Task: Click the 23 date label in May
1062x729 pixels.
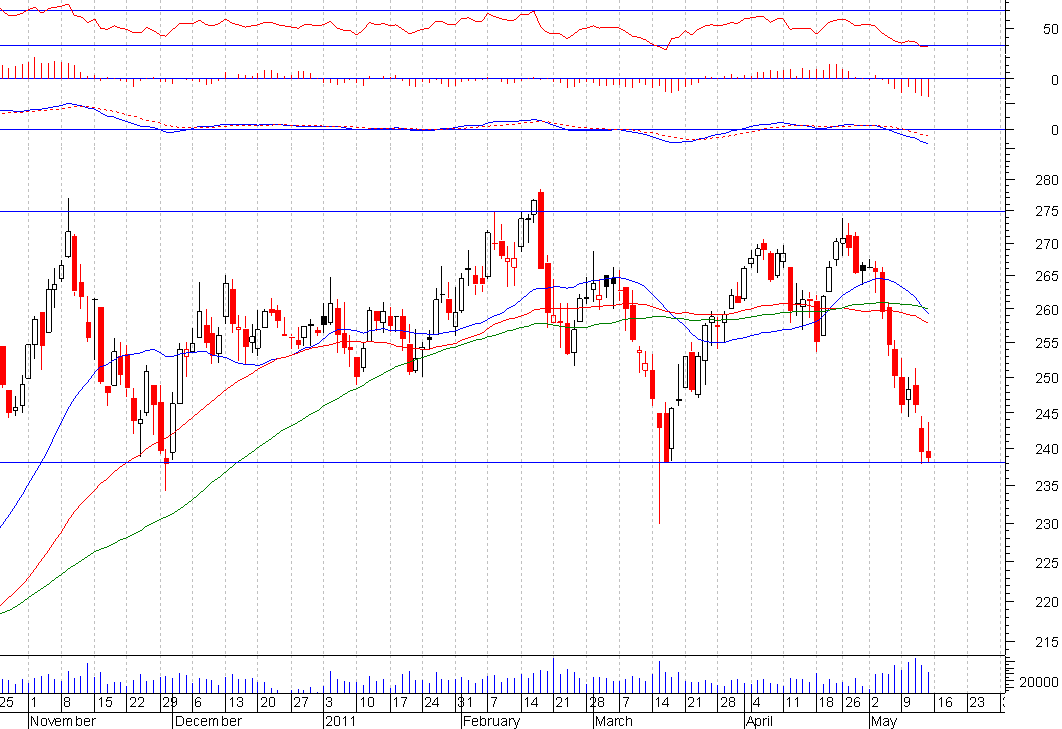Action: 977,703
